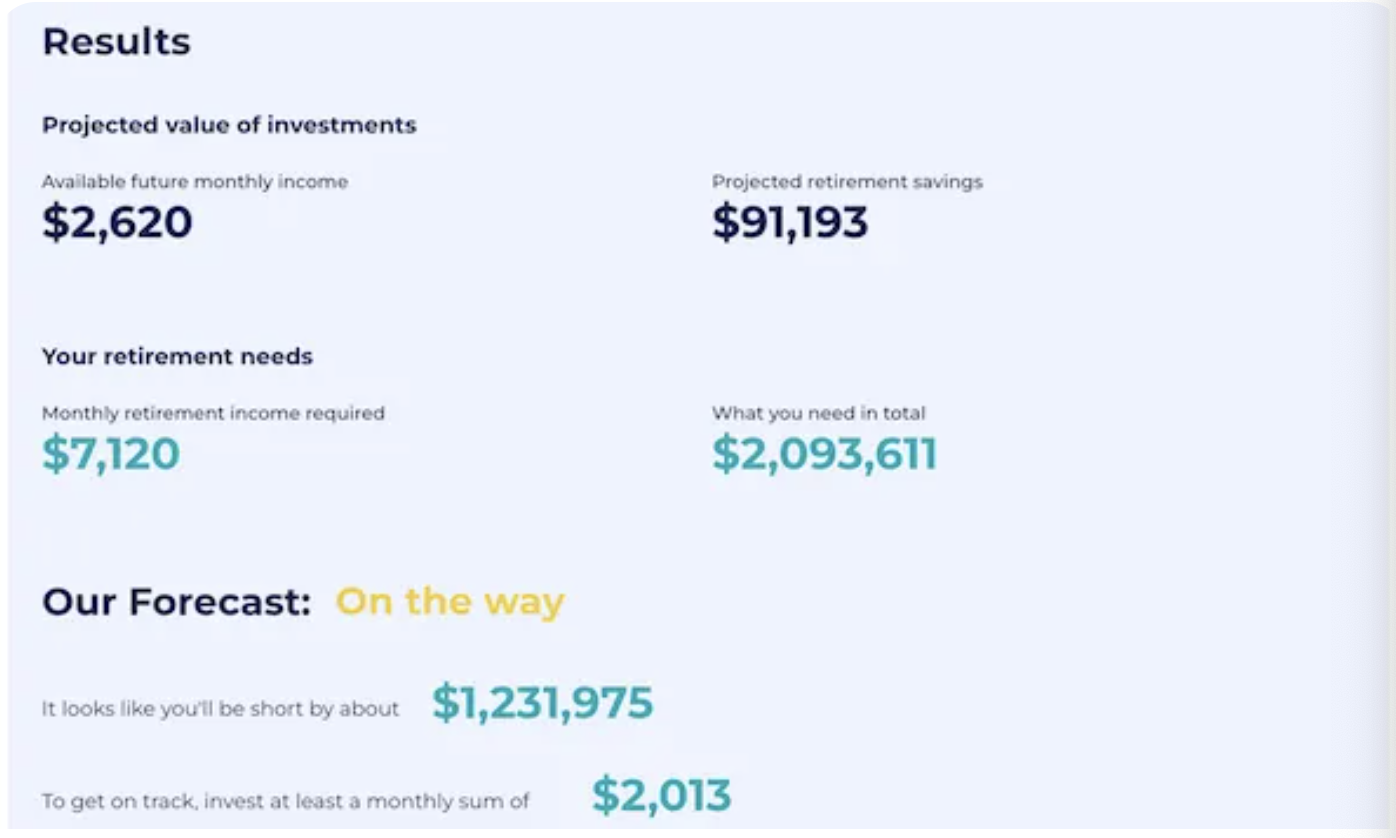This screenshot has width=1396, height=838.
Task: Click the Projected retirement savings label
Action: pos(847,182)
